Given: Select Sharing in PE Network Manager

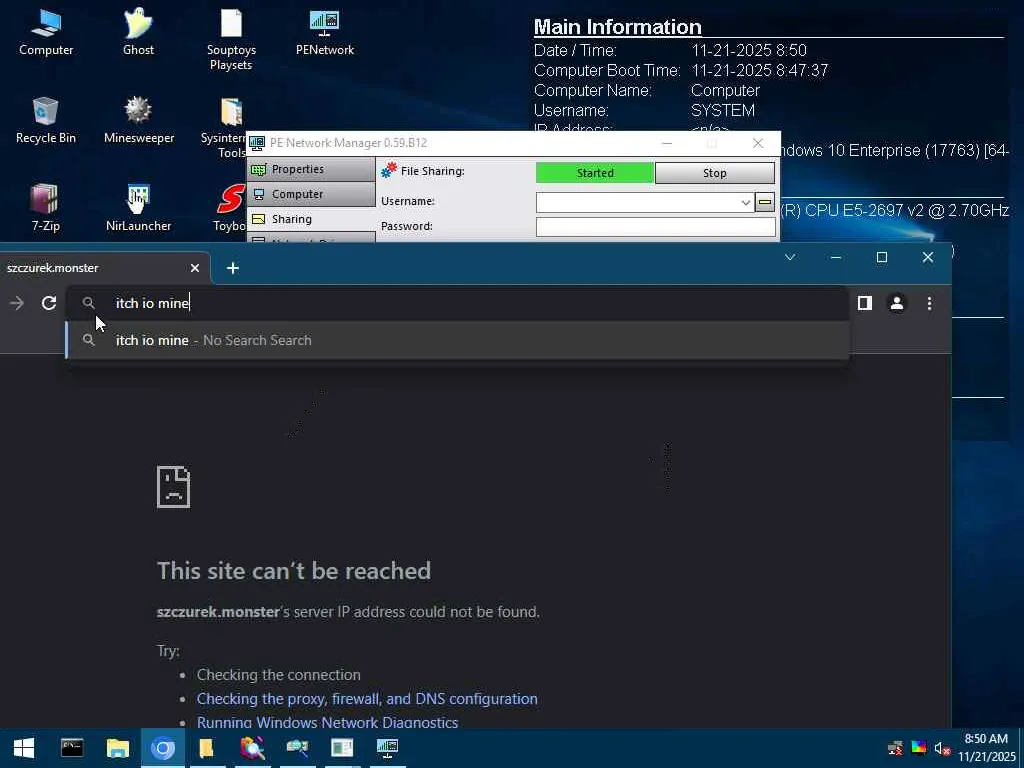Looking at the screenshot, I should click(x=311, y=219).
